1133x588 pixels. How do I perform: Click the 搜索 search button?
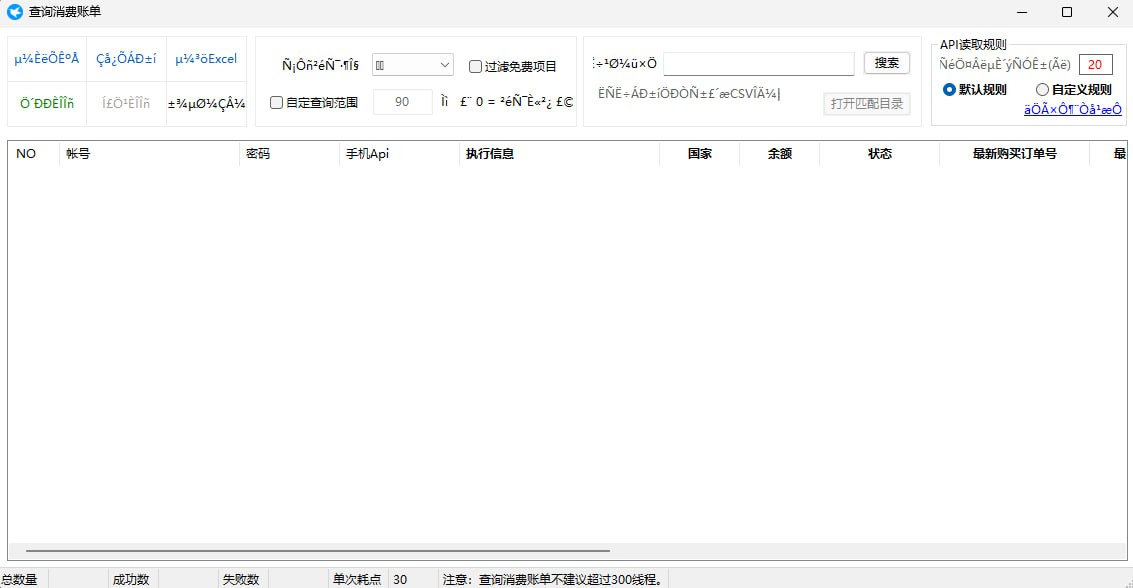887,63
